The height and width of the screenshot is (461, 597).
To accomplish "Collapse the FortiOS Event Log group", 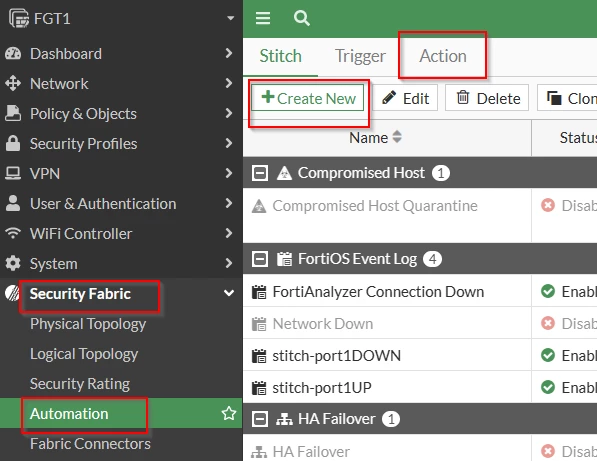I will [260, 259].
